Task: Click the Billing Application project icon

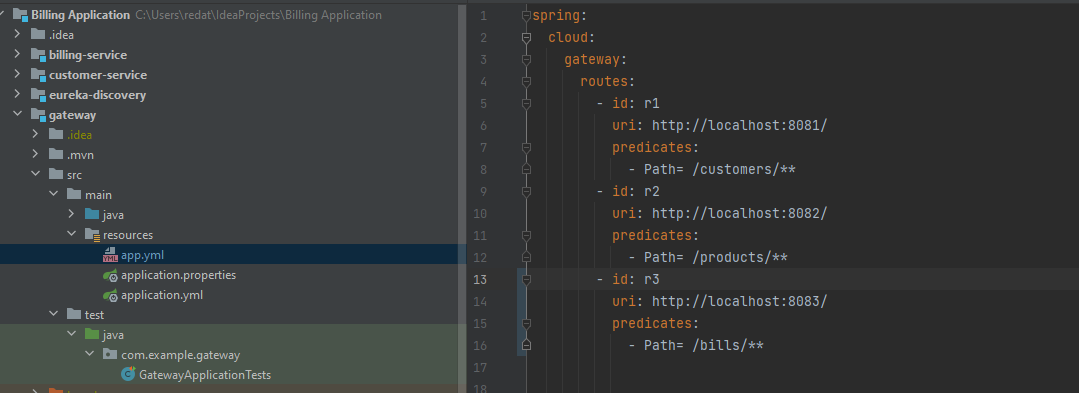Action: pos(20,14)
